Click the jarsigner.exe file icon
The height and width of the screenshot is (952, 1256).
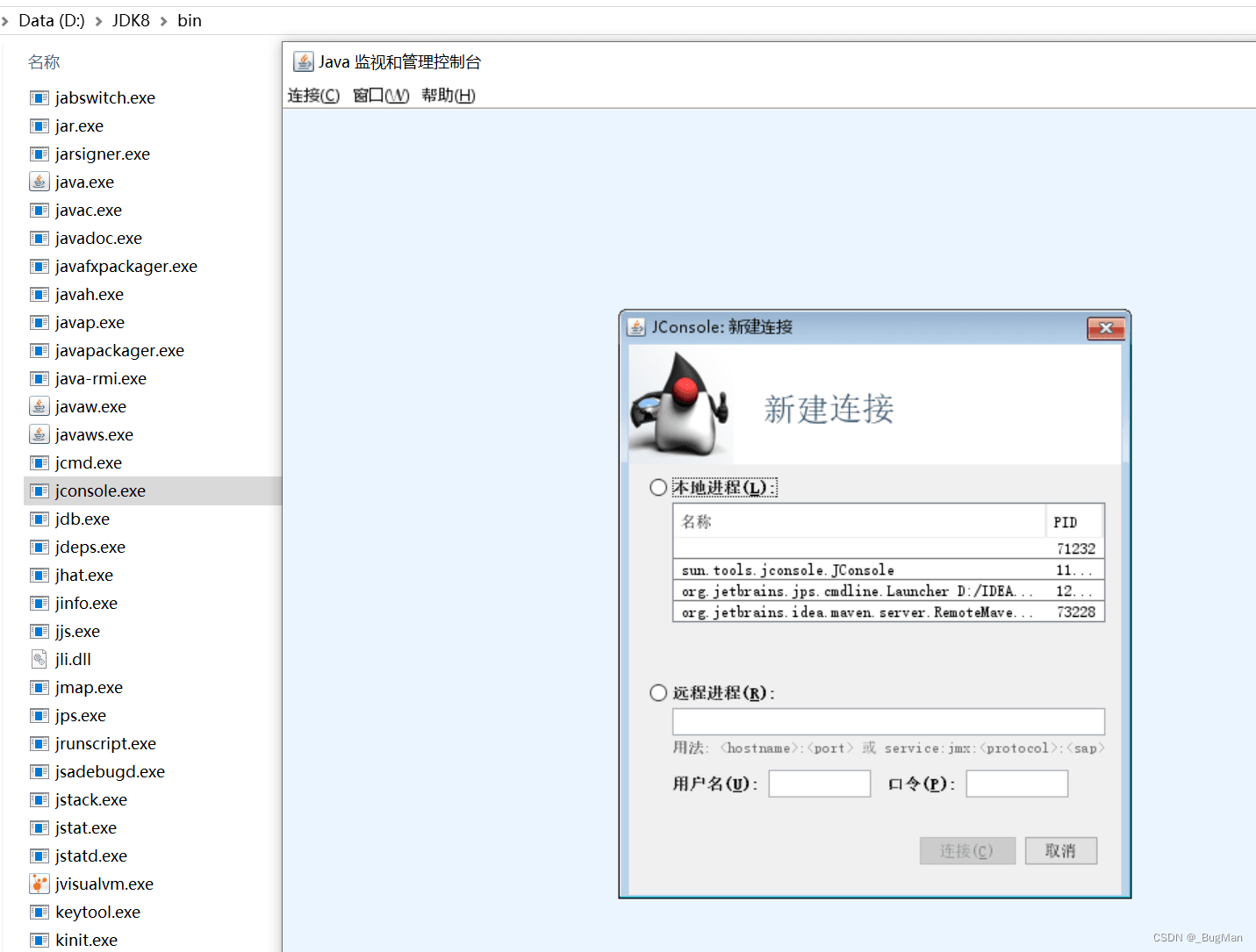pyautogui.click(x=39, y=154)
